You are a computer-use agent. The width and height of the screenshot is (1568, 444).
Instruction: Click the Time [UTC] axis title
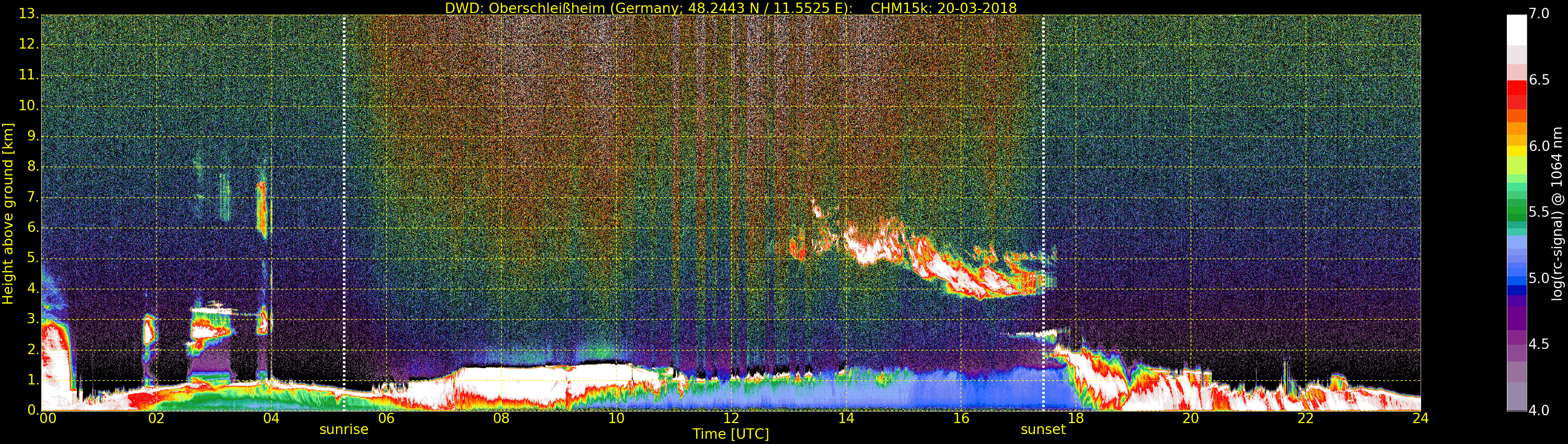click(x=731, y=434)
